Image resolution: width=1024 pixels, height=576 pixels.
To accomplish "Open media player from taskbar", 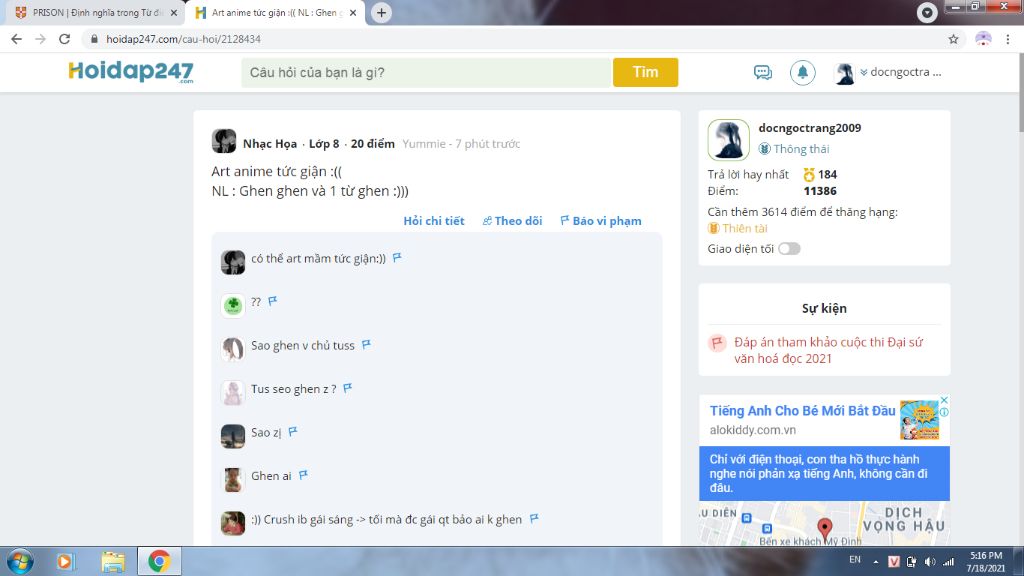I will [65, 562].
